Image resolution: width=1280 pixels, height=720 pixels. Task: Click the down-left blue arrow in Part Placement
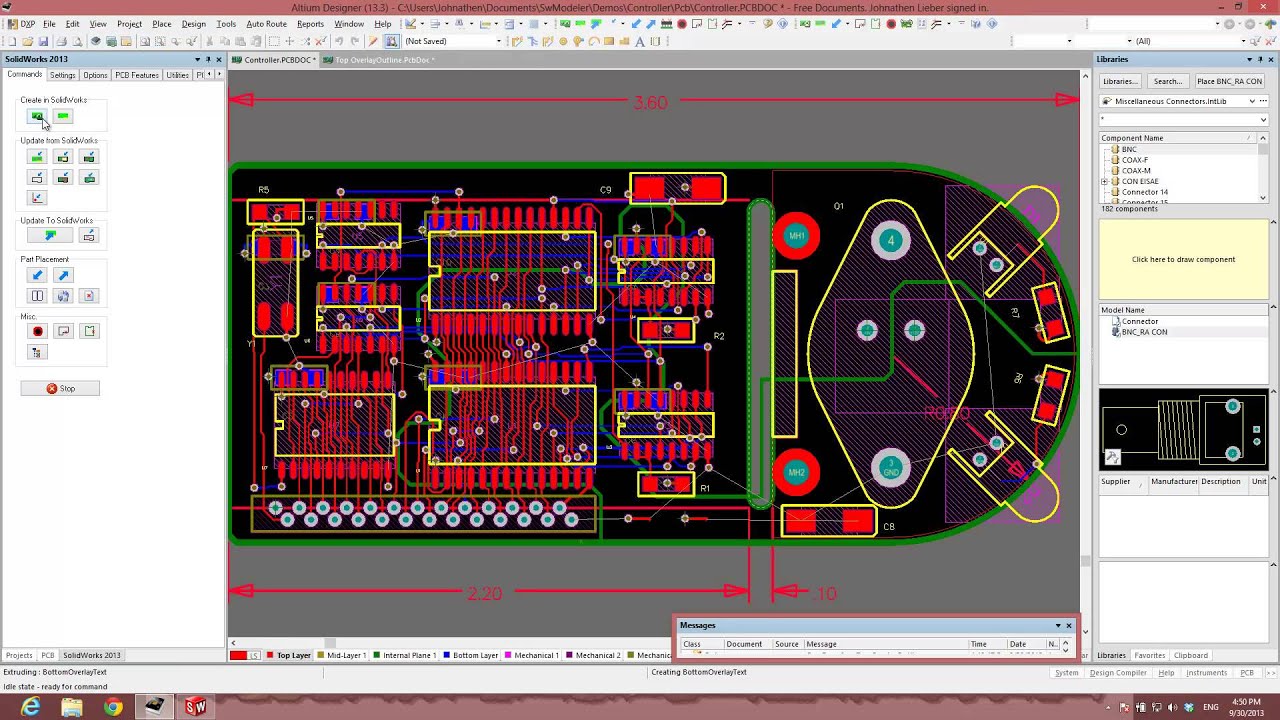tap(38, 276)
